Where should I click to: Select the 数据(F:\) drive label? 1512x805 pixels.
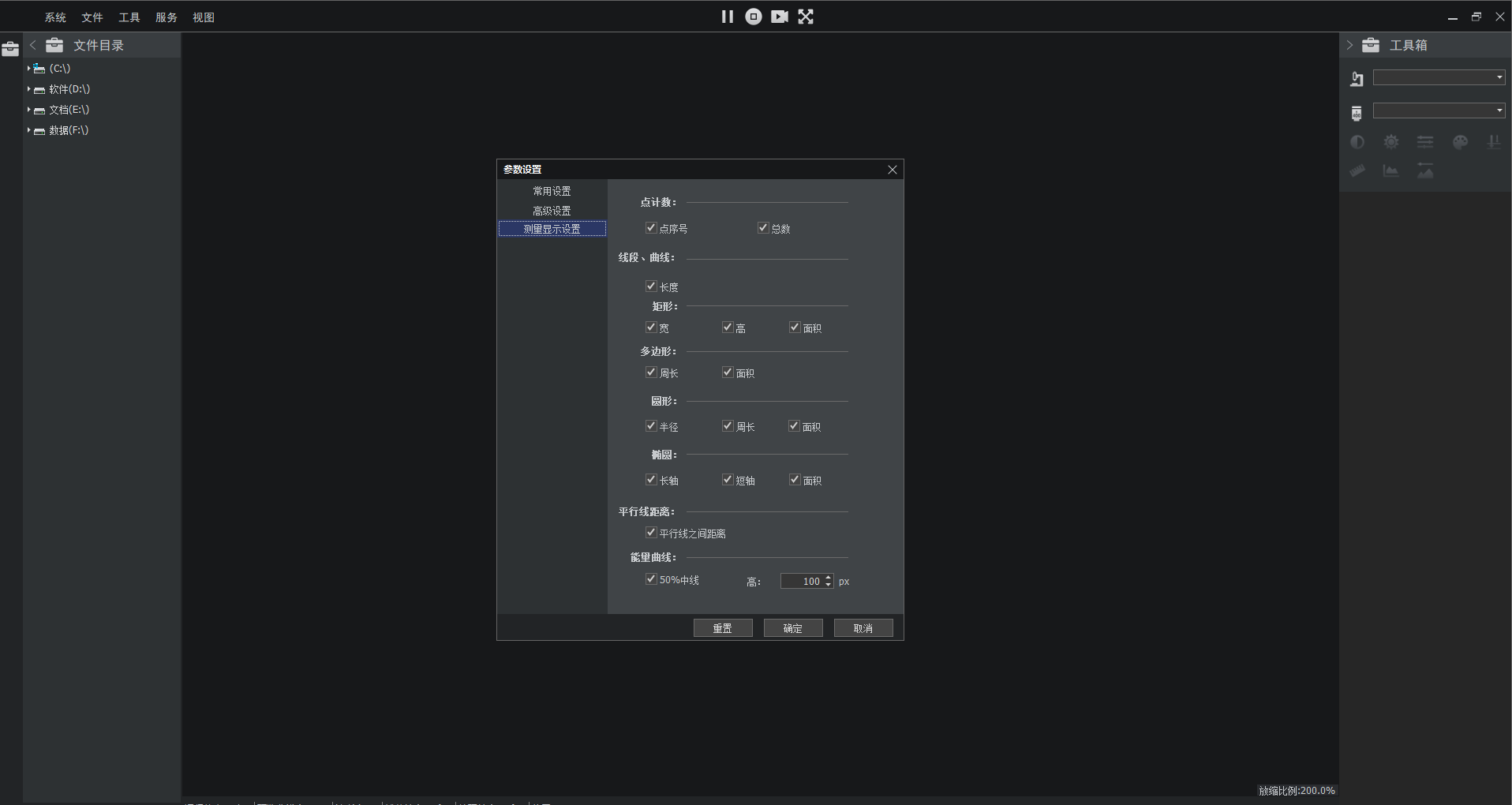coord(69,130)
